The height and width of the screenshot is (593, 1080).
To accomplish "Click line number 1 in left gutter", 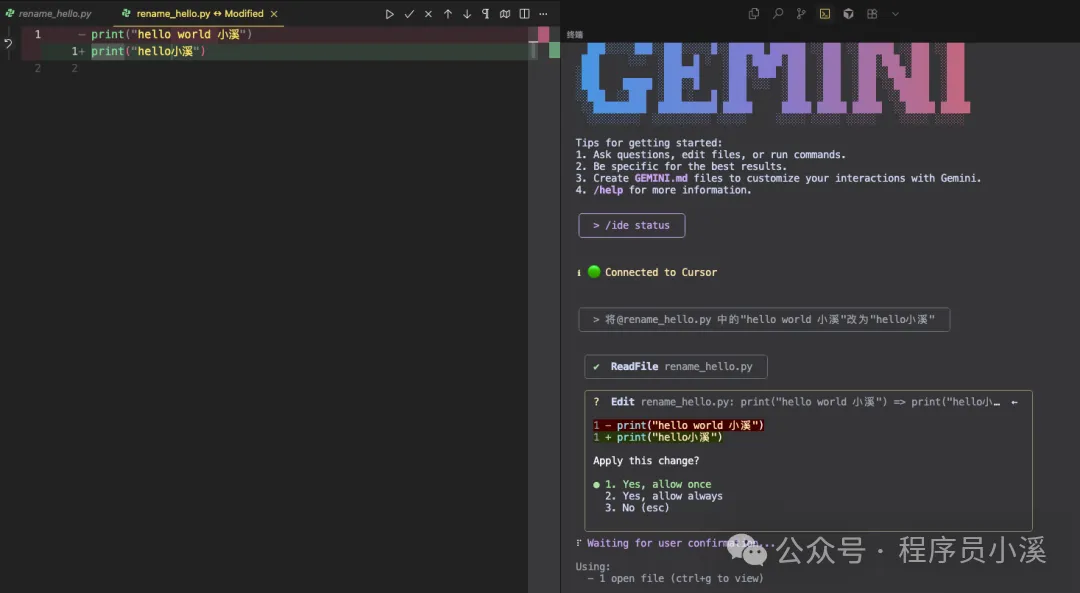I will coord(38,34).
